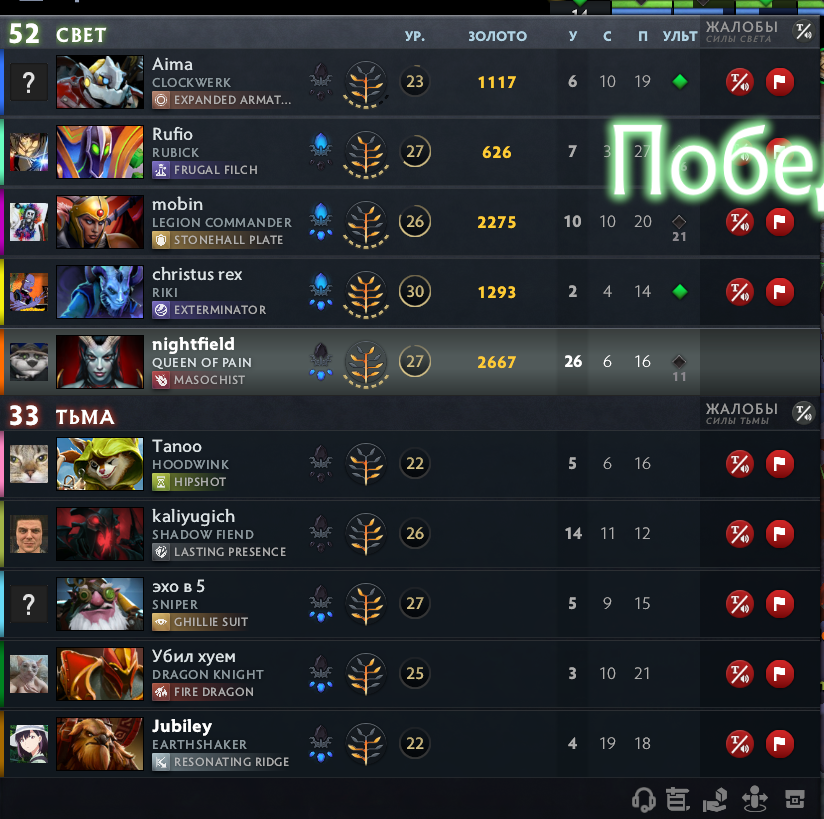
Task: Open Queen of Pain talent tree icon
Action: pyautogui.click(x=366, y=362)
